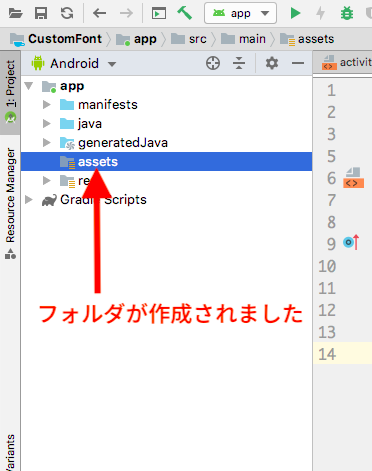This screenshot has width=372, height=471.
Task: Start debugging with the bug icon
Action: 347,13
